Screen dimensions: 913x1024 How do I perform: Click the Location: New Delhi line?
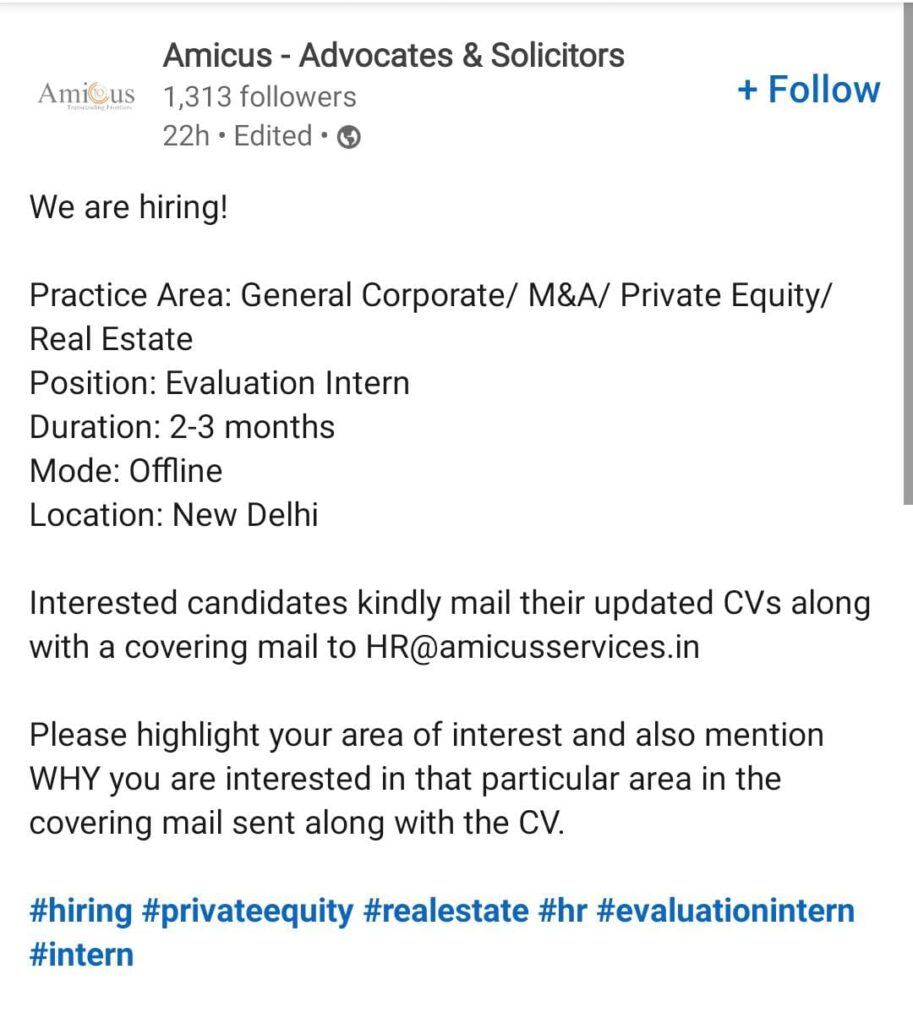[x=174, y=515]
